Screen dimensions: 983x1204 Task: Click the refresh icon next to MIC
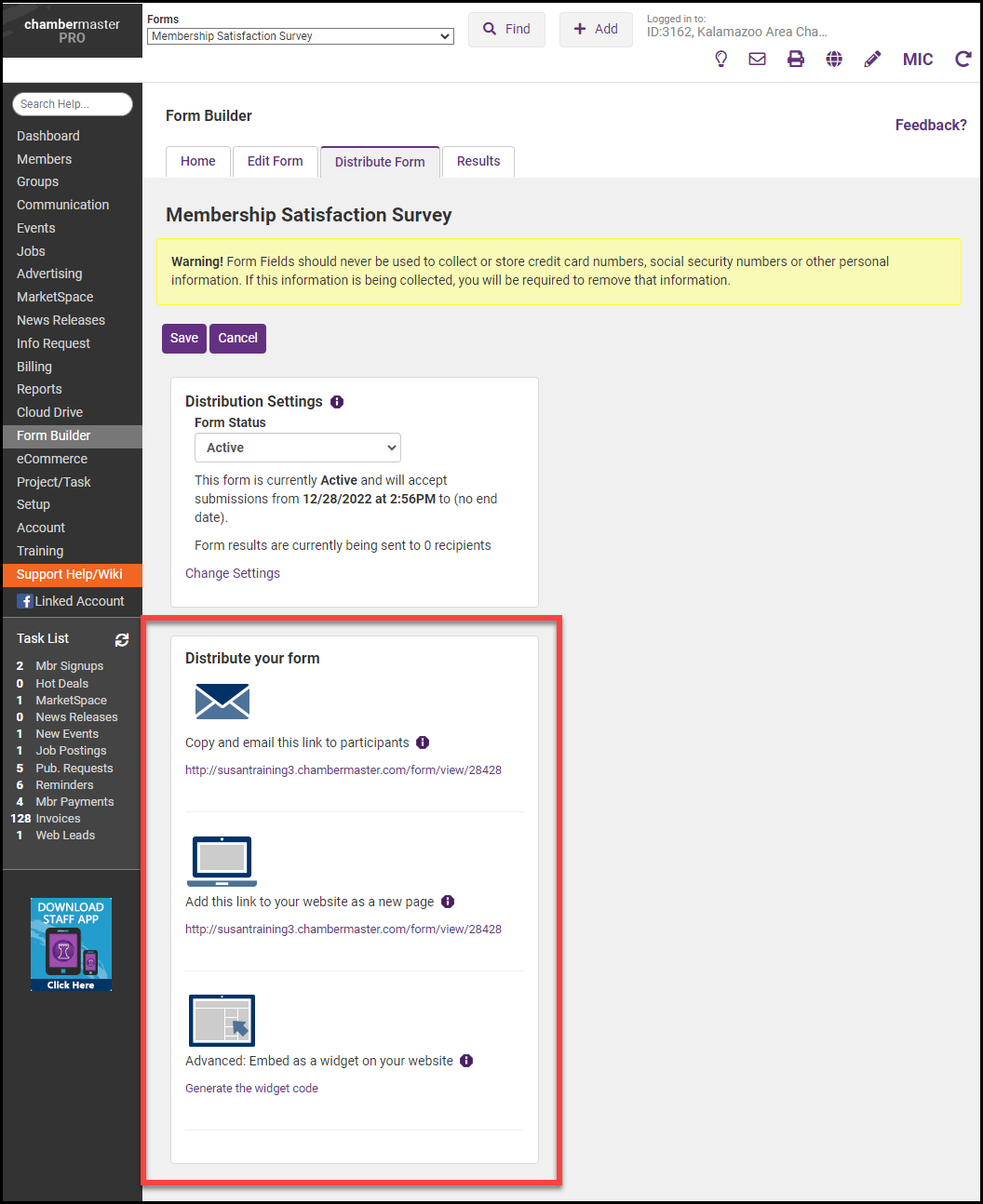pos(963,60)
